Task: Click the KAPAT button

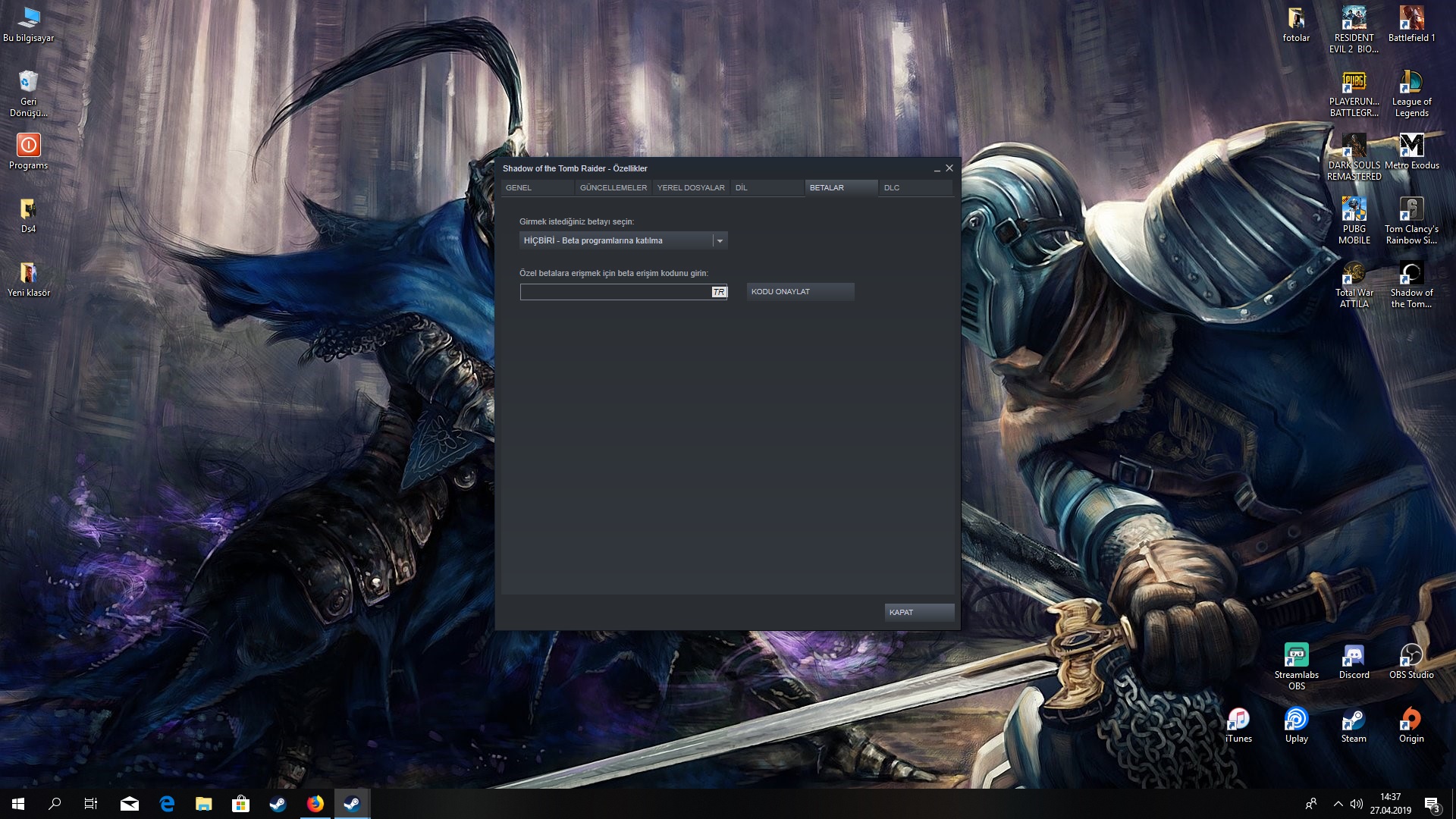Action: point(919,613)
